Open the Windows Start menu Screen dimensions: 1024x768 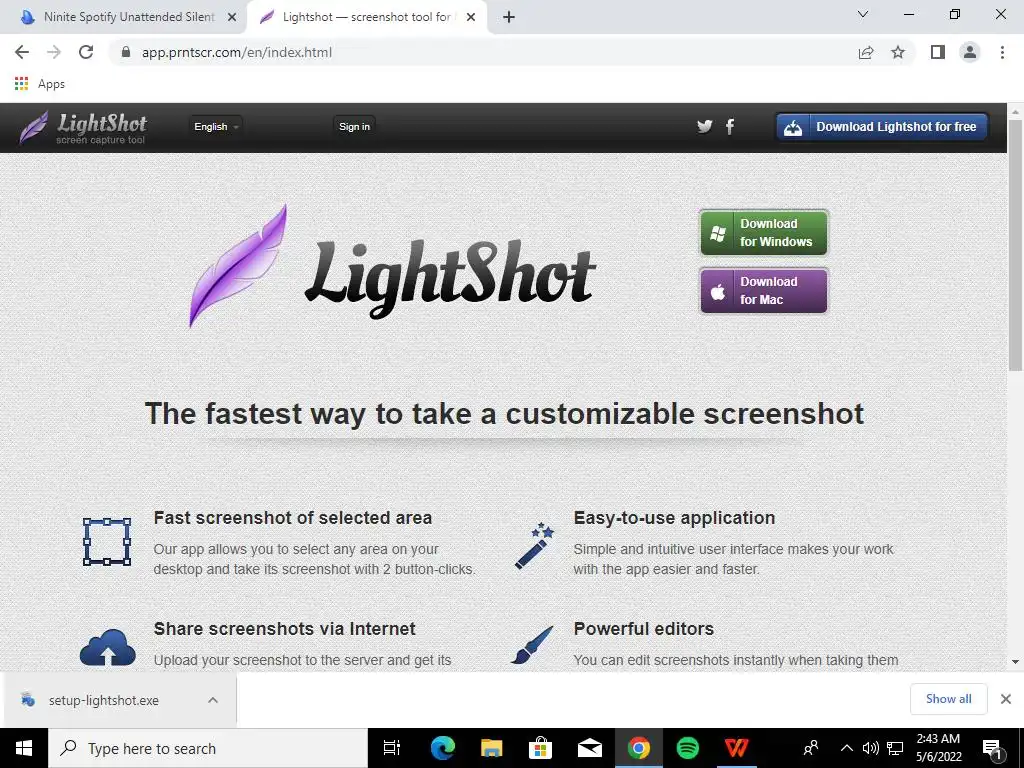[x=24, y=748]
